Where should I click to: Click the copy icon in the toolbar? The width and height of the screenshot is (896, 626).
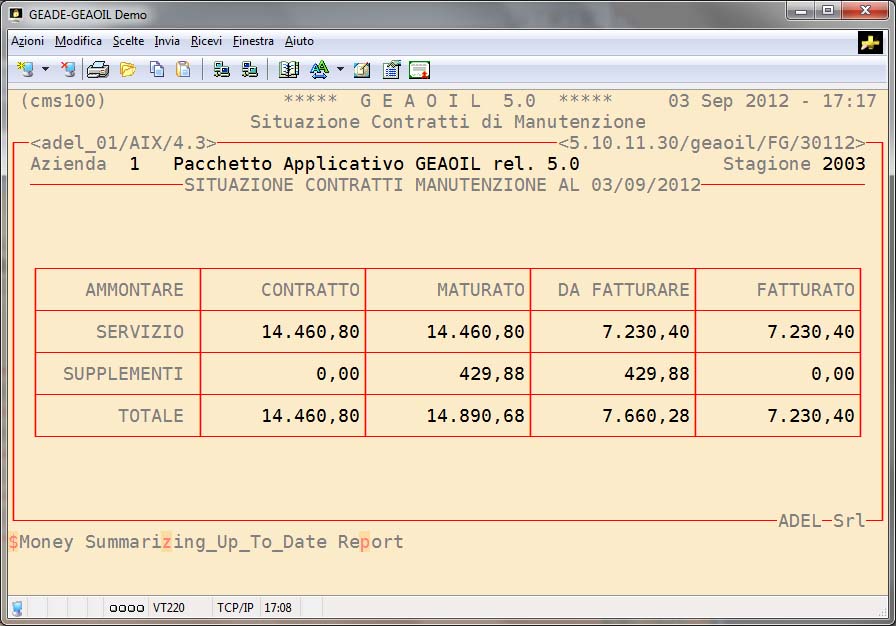157,69
